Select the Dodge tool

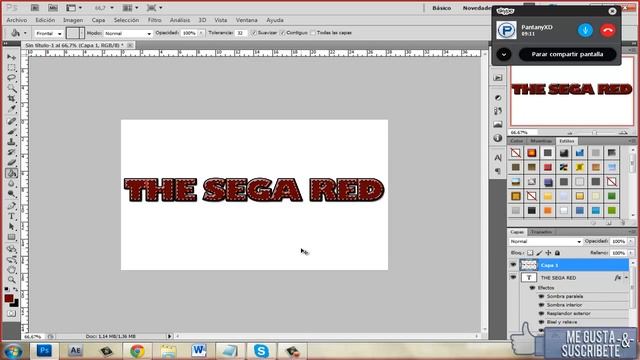point(11,194)
